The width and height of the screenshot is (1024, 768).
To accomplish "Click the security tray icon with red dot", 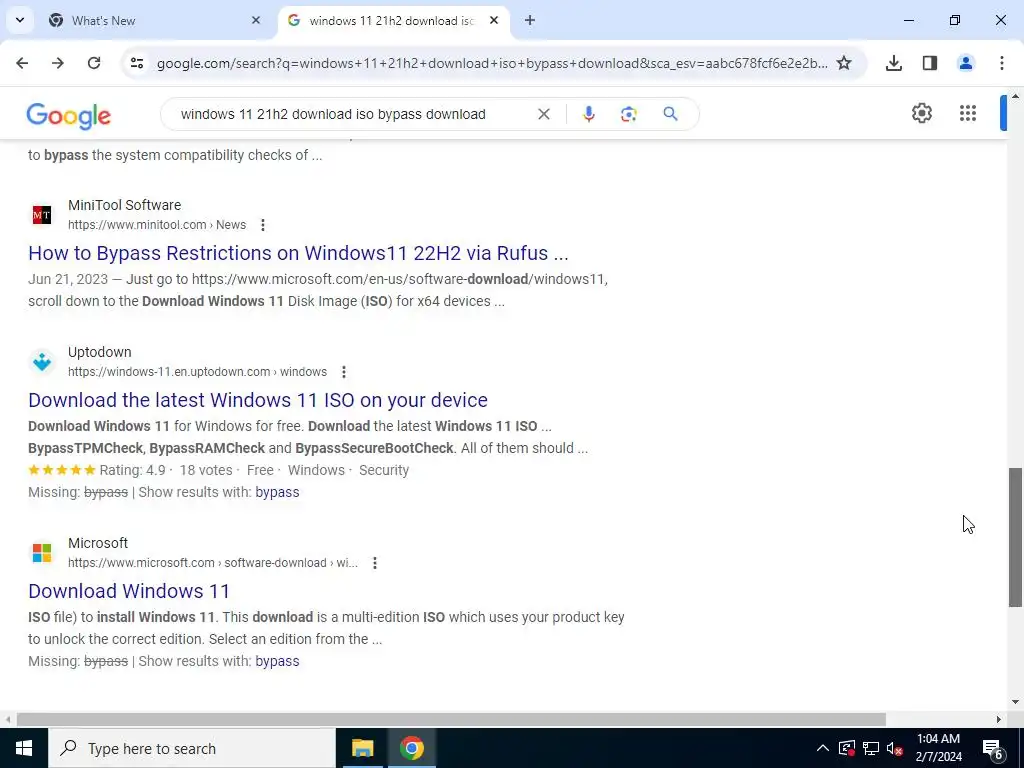I will (x=846, y=748).
